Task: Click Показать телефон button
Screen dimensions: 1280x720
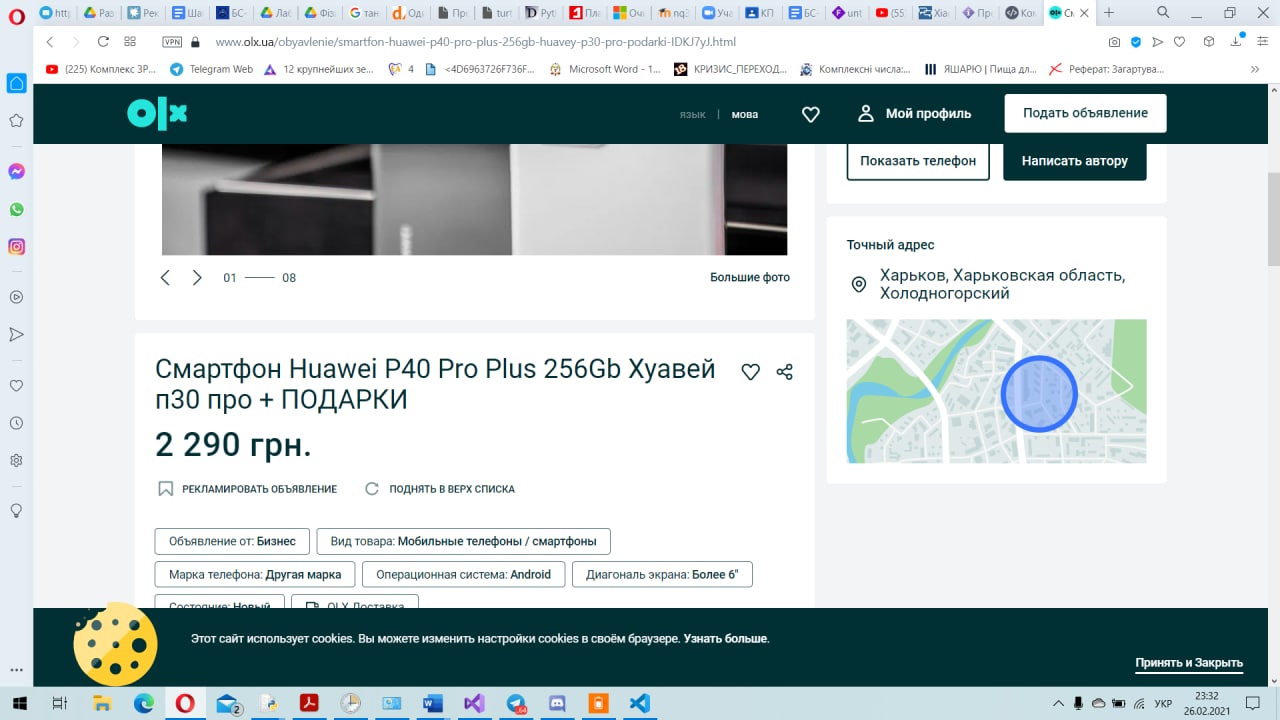Action: coord(918,160)
